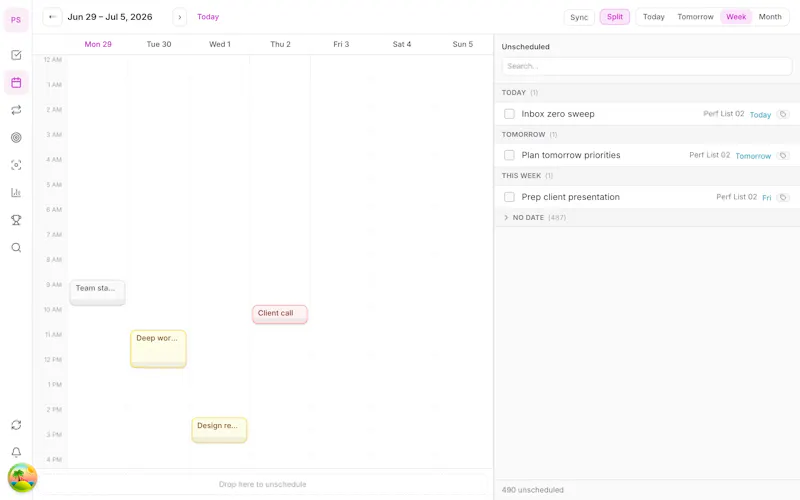Image resolution: width=800 pixels, height=500 pixels.
Task: Click the 490 unscheduled footer text
Action: coord(532,490)
